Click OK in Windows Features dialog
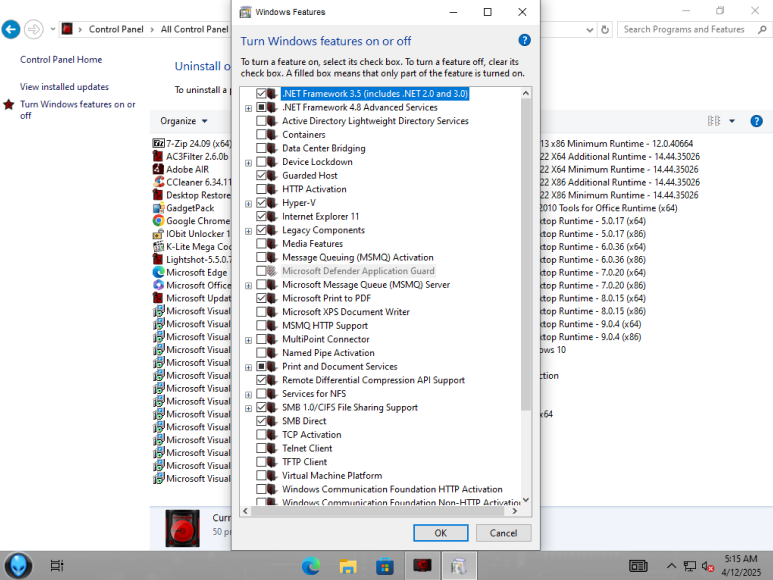The height and width of the screenshot is (580, 773). click(x=440, y=533)
